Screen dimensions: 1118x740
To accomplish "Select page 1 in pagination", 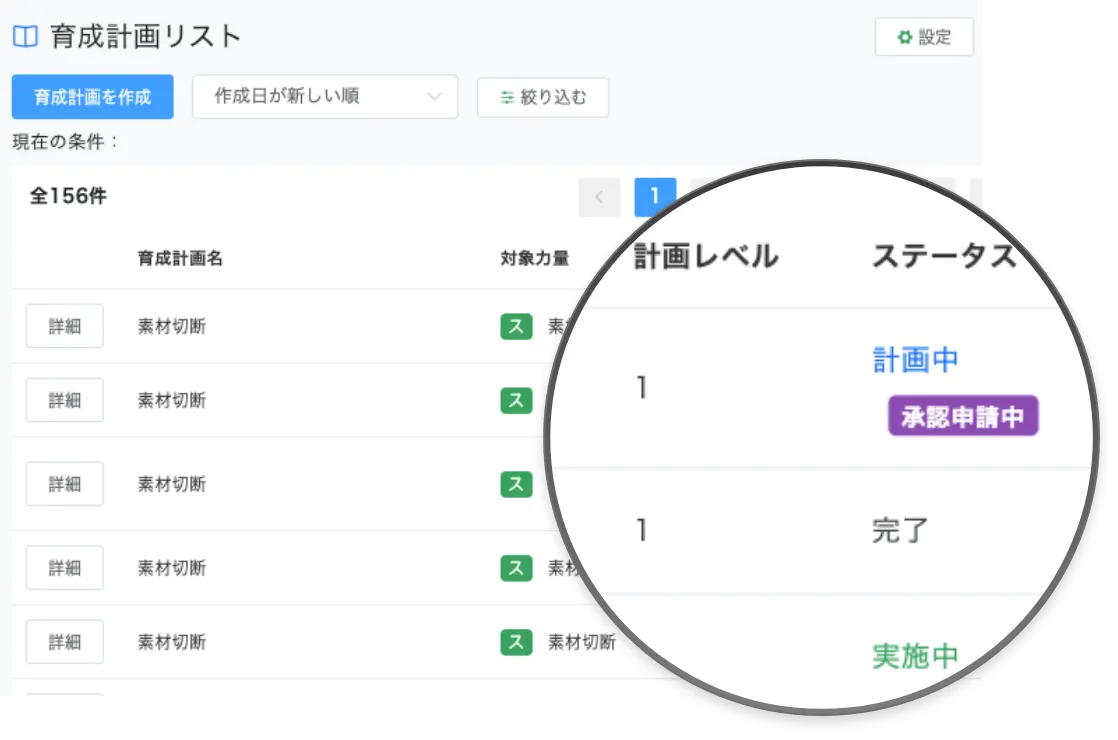I will [x=655, y=197].
